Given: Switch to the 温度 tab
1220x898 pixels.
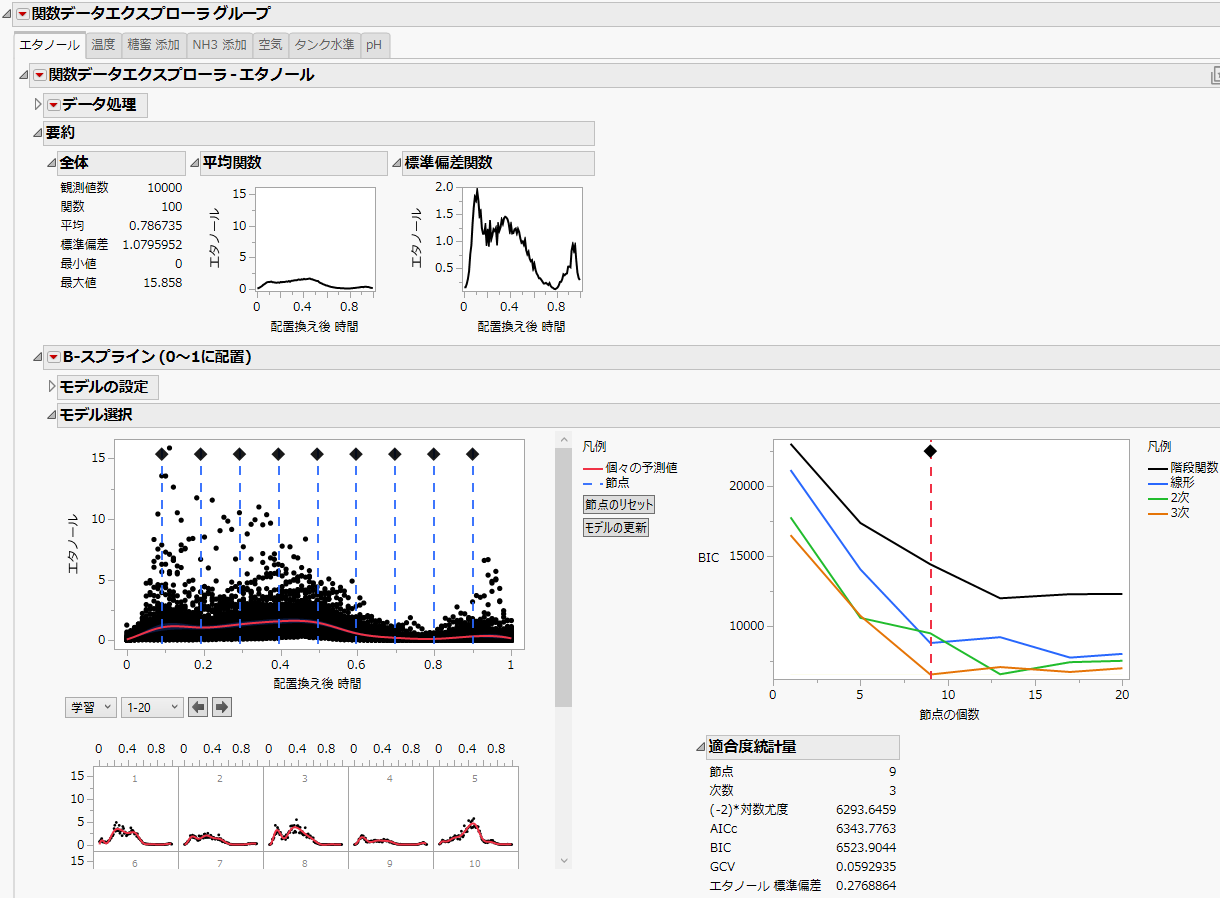Looking at the screenshot, I should (x=103, y=45).
